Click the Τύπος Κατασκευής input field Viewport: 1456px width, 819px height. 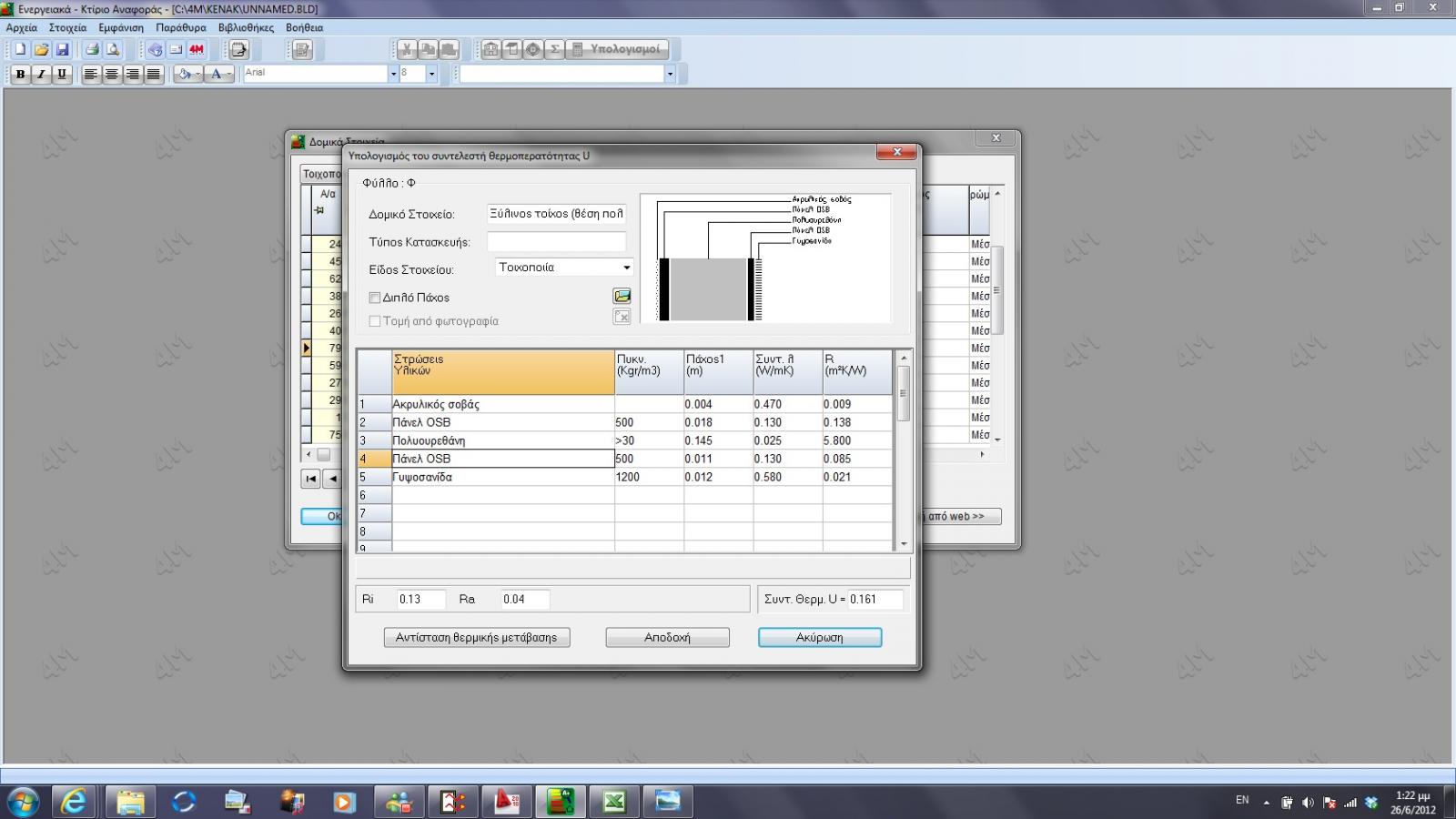coord(556,242)
